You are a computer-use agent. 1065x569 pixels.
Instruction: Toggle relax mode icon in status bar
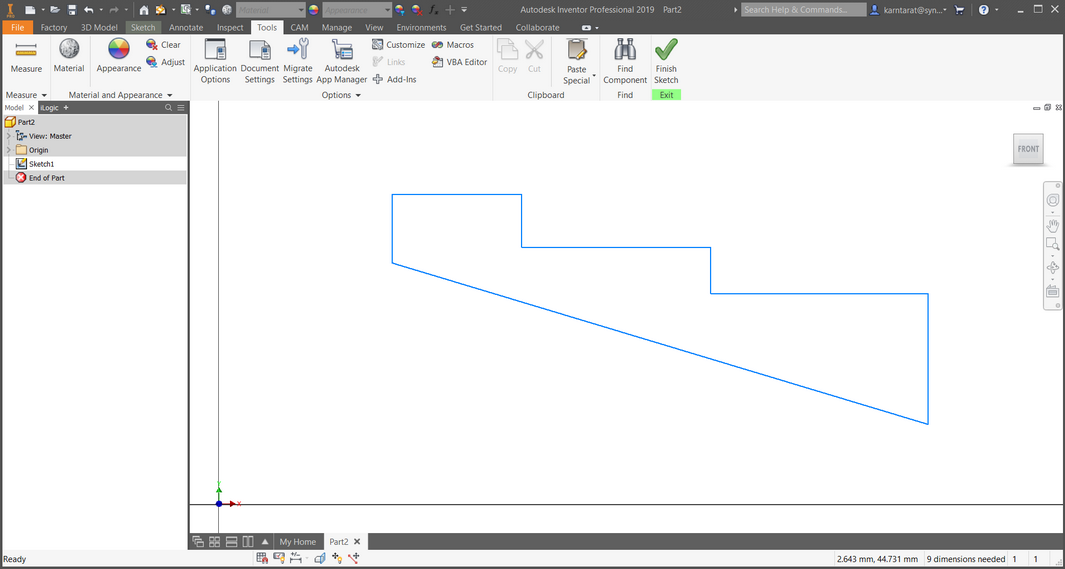tap(353, 558)
